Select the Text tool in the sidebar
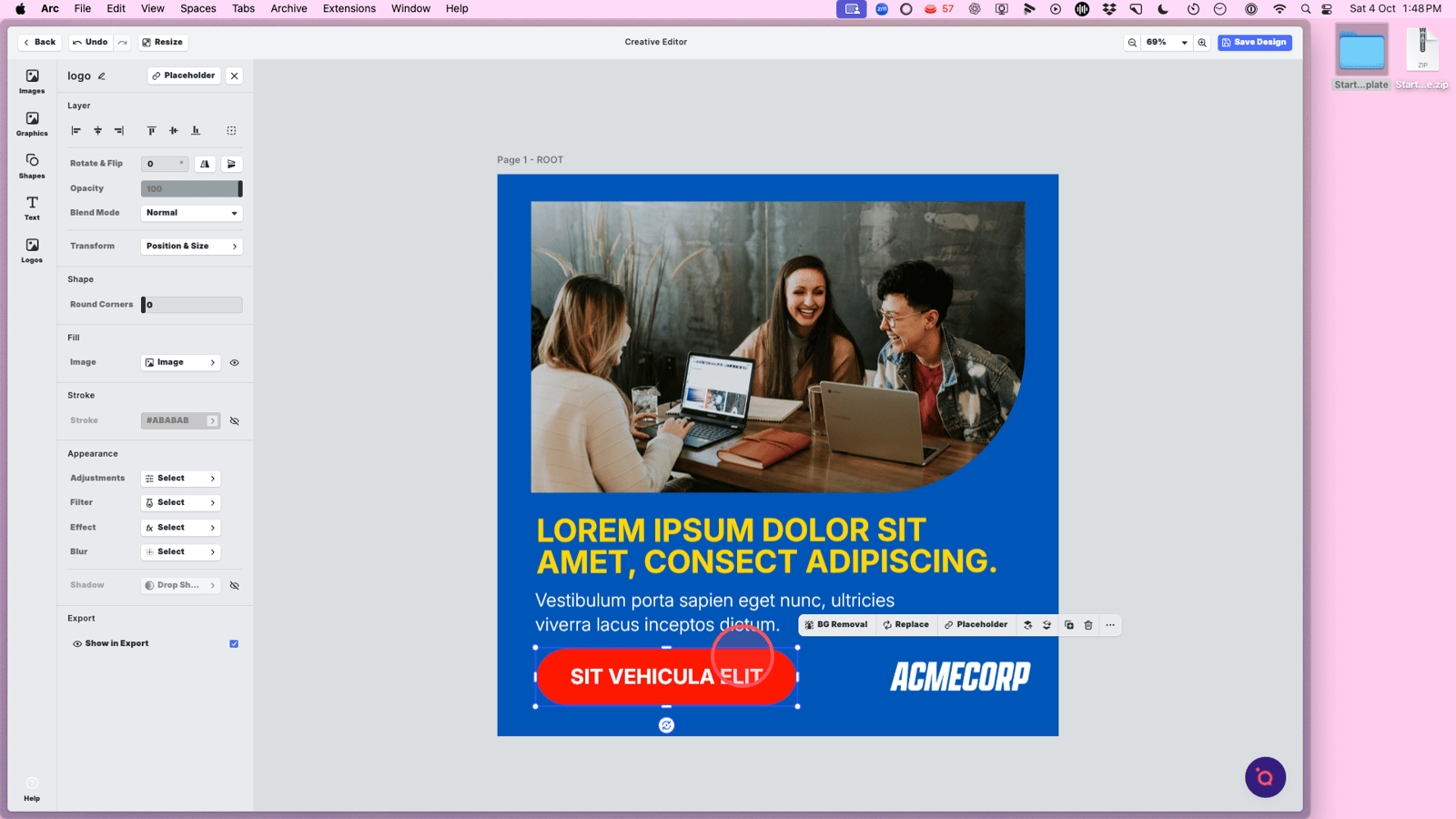This screenshot has height=819, width=1456. (x=32, y=208)
